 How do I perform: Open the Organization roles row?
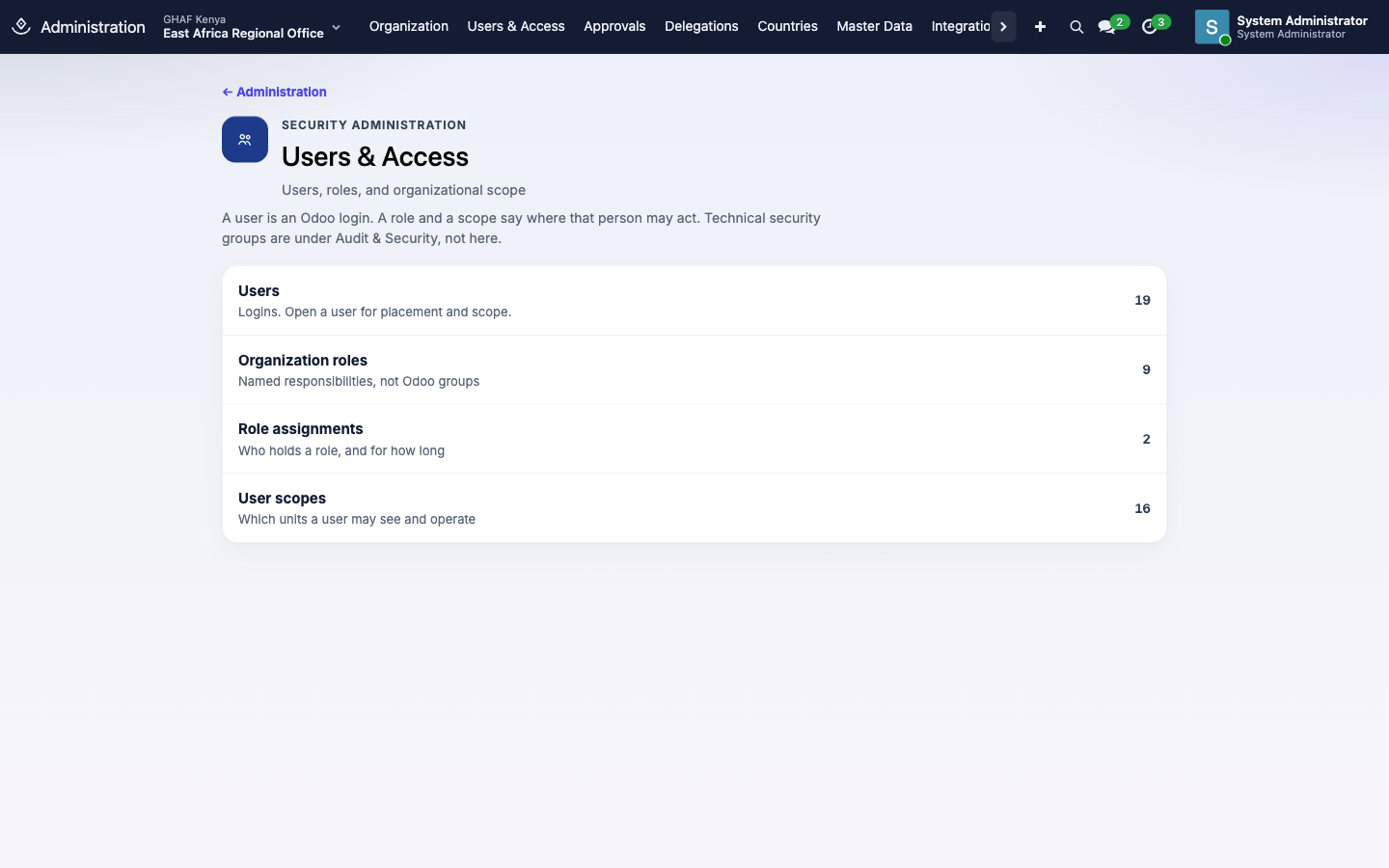(694, 370)
